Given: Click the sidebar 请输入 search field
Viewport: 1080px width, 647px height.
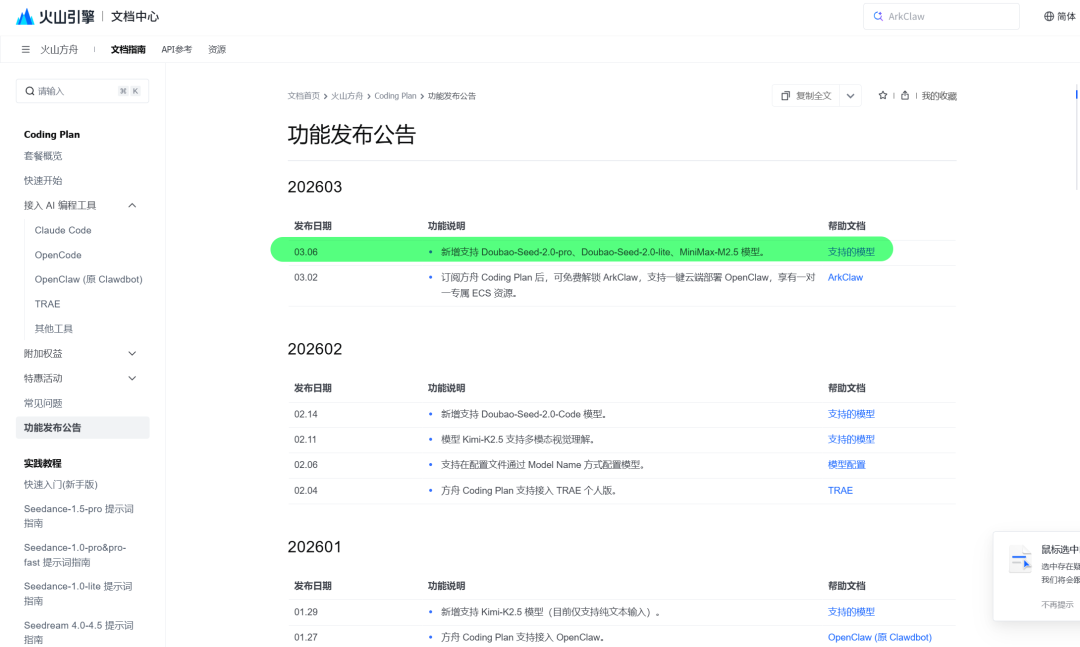Looking at the screenshot, I should (75, 91).
